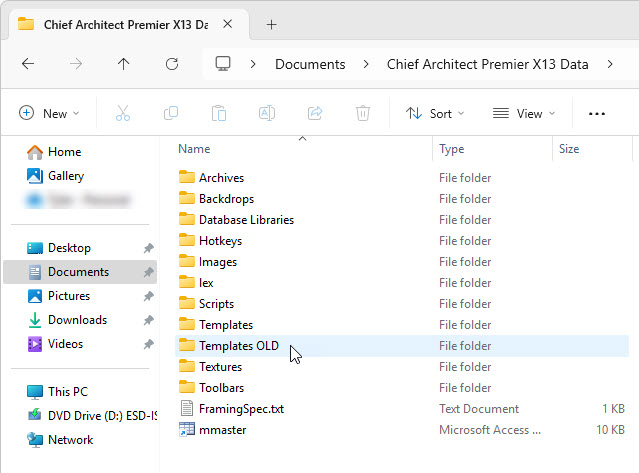Select the Backdrops folder

coord(401,199)
